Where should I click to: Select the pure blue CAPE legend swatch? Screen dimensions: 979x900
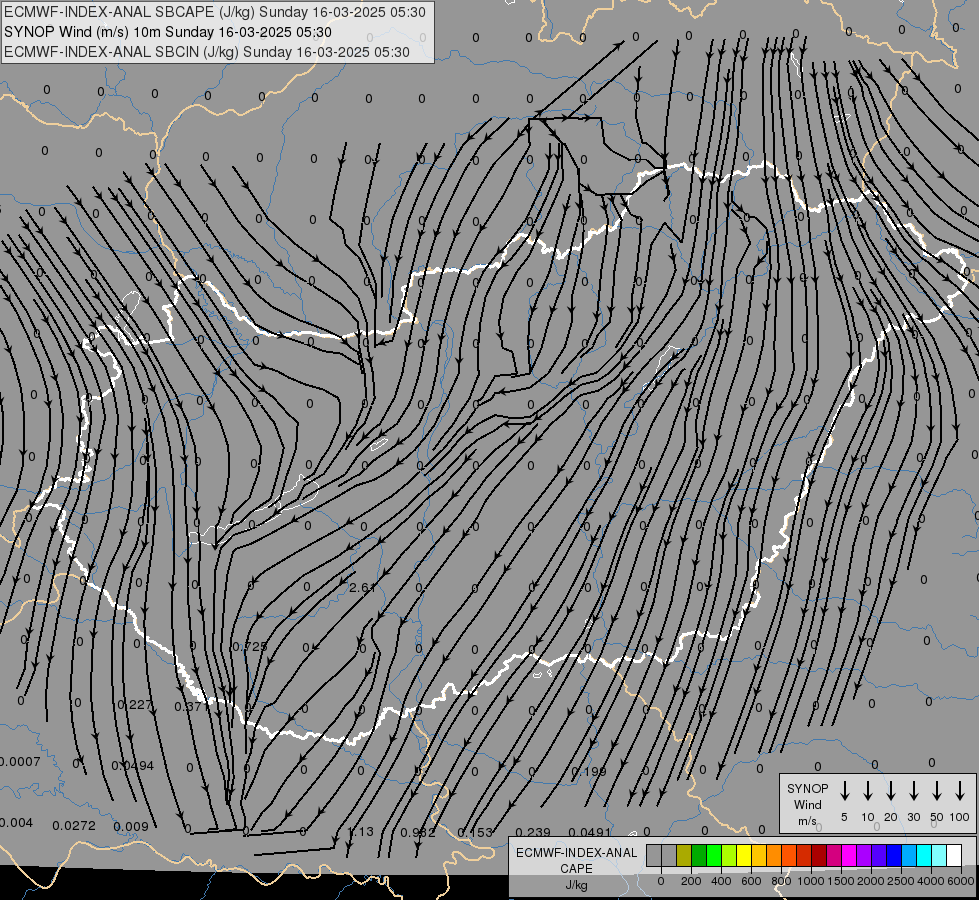894,855
